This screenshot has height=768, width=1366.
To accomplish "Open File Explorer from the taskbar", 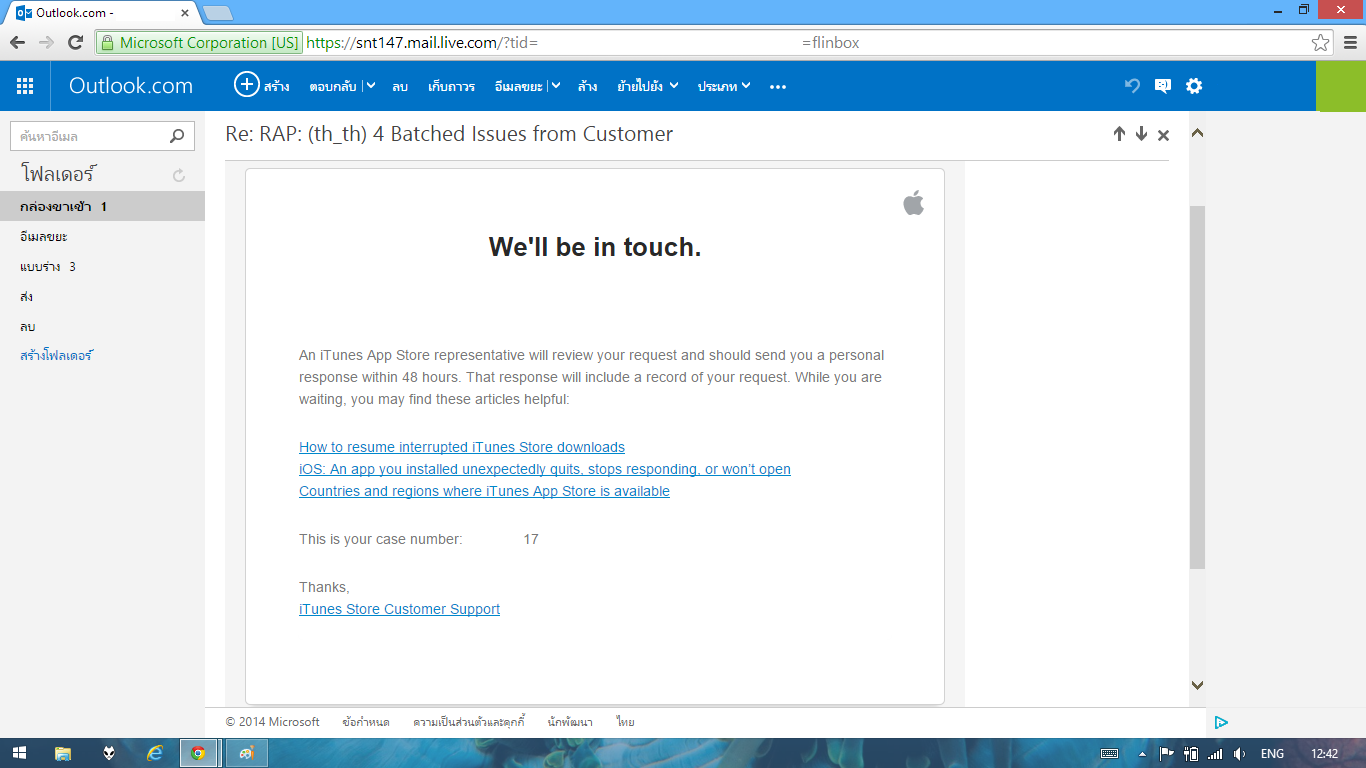I will click(63, 753).
